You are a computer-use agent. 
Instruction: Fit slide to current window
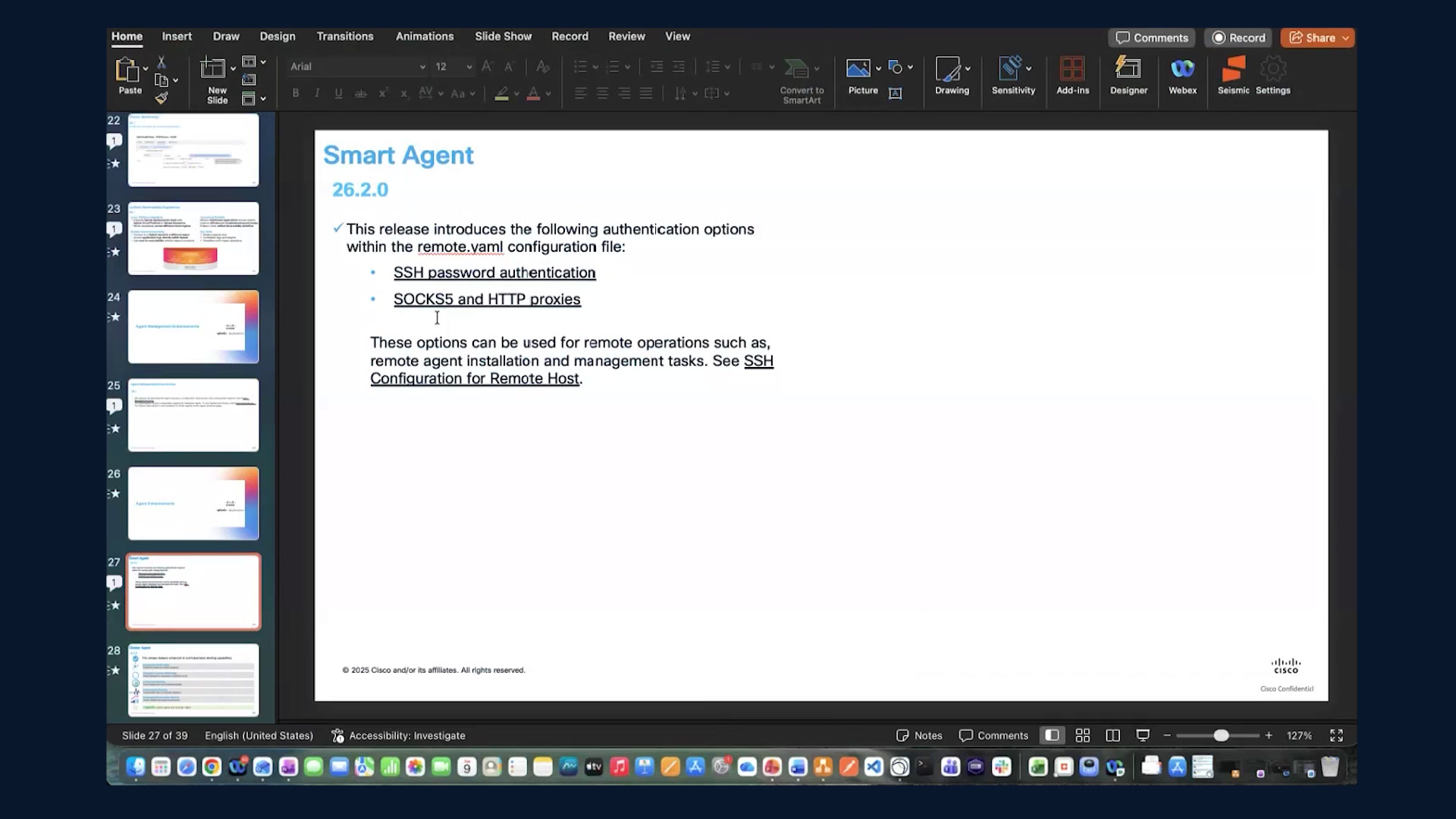click(x=1336, y=736)
